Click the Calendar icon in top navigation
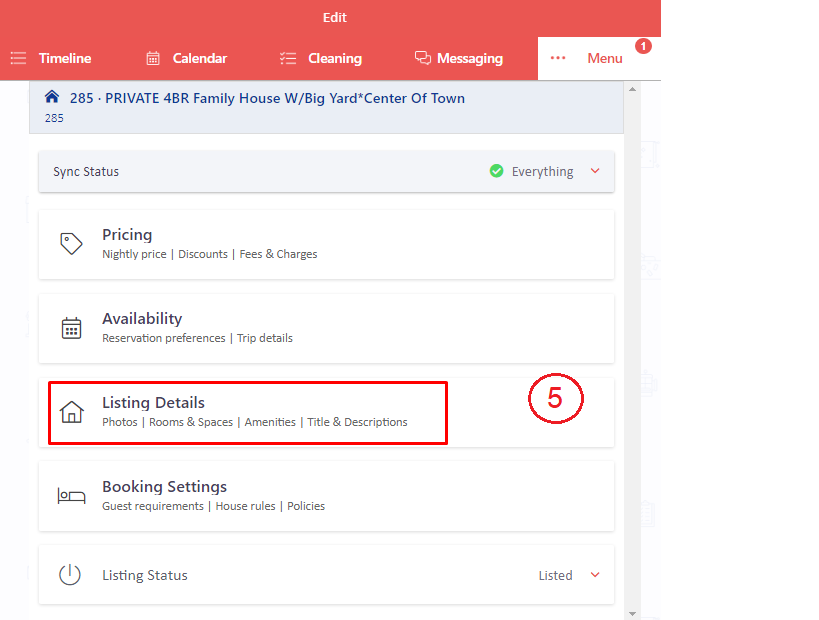This screenshot has width=819, height=620. [x=153, y=58]
